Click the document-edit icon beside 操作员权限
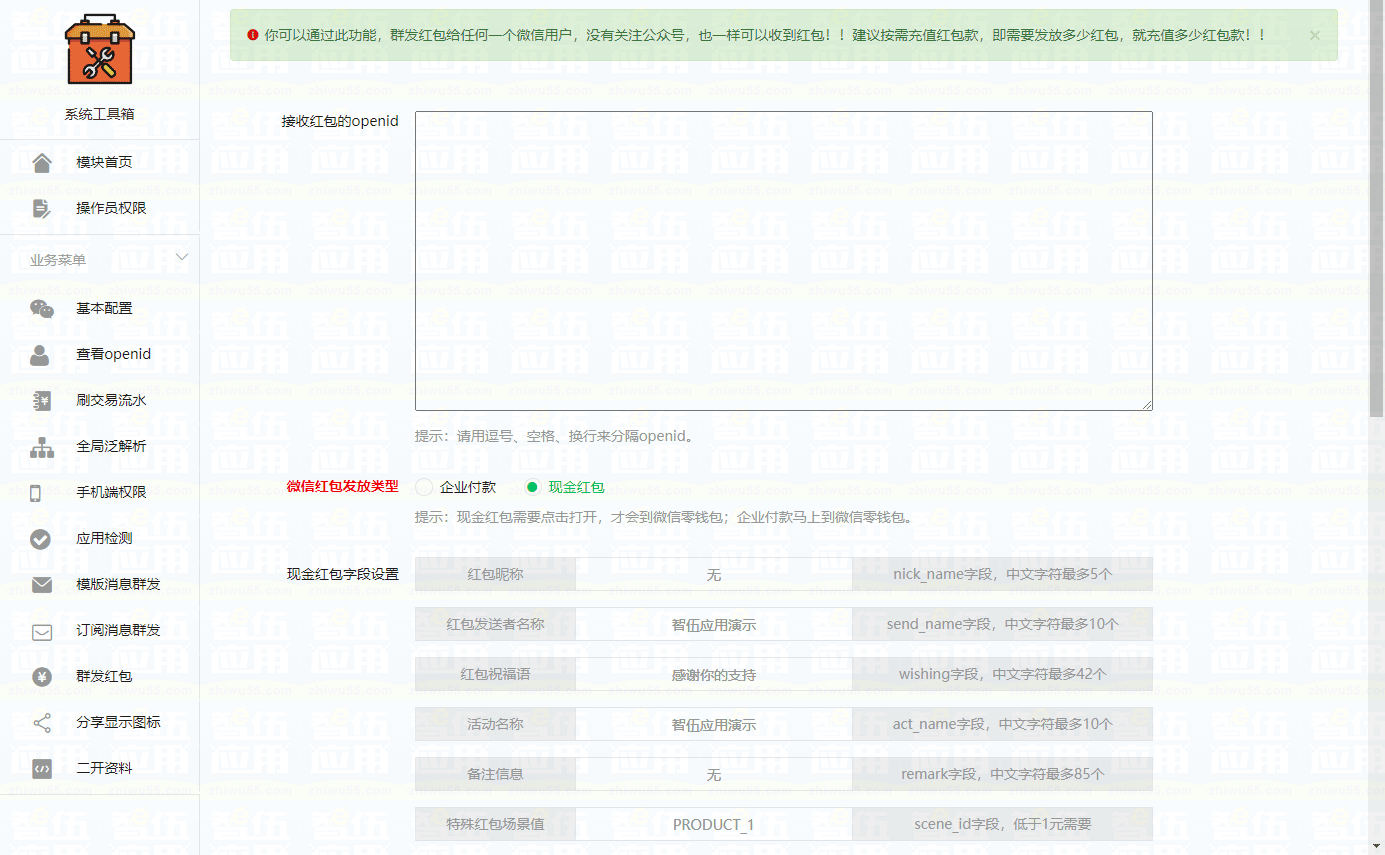 pos(41,208)
